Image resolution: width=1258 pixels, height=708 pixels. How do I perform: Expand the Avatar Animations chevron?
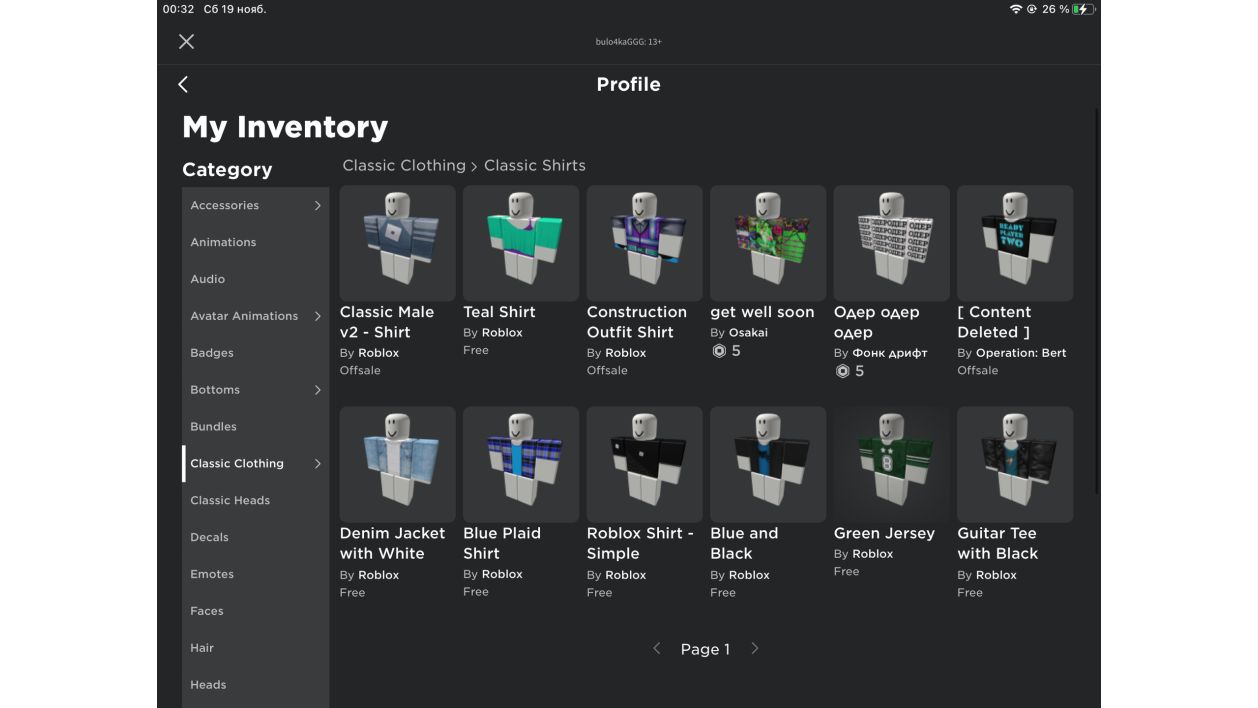(x=318, y=316)
